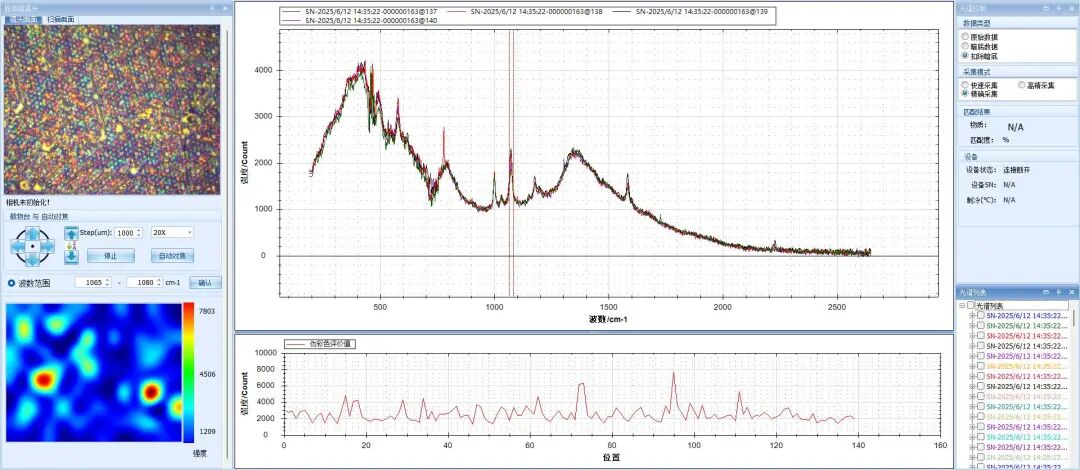The width and height of the screenshot is (1080, 470).
Task: Click the wavenumber start field showing 1065
Action: 91,283
